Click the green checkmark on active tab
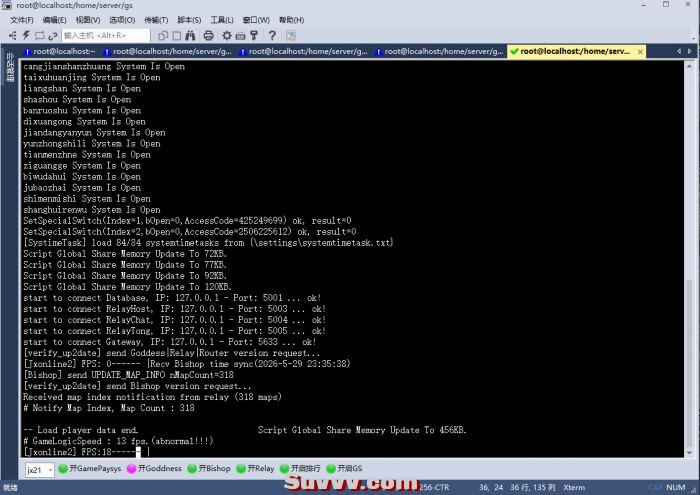Screen dimensions: 700x495 coord(514,51)
